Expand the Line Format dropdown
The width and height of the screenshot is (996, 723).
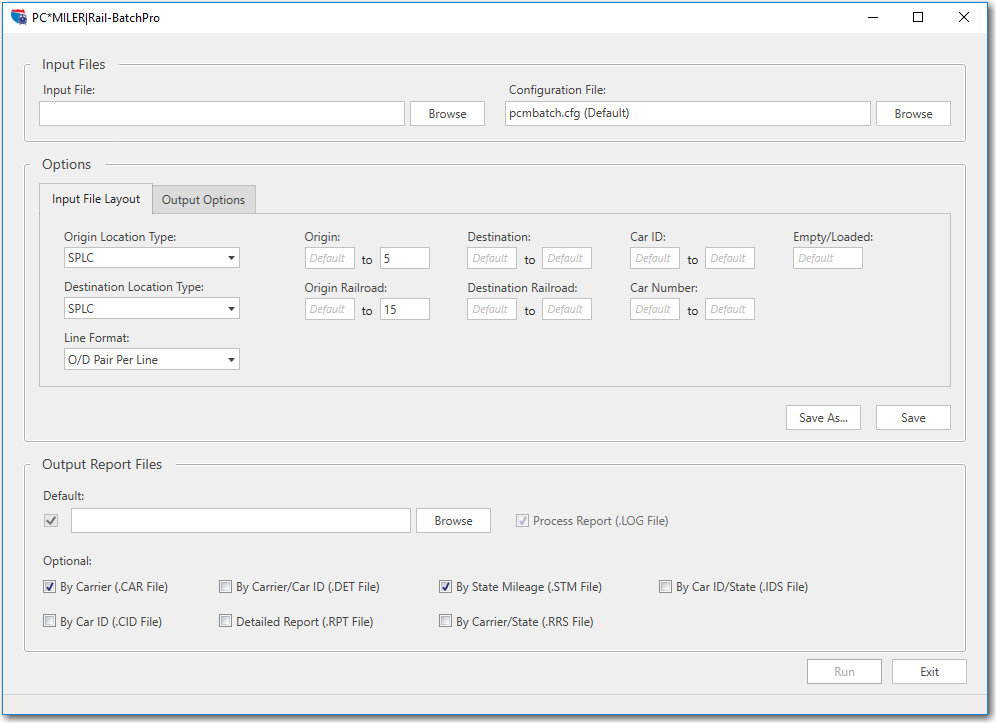pyautogui.click(x=152, y=360)
